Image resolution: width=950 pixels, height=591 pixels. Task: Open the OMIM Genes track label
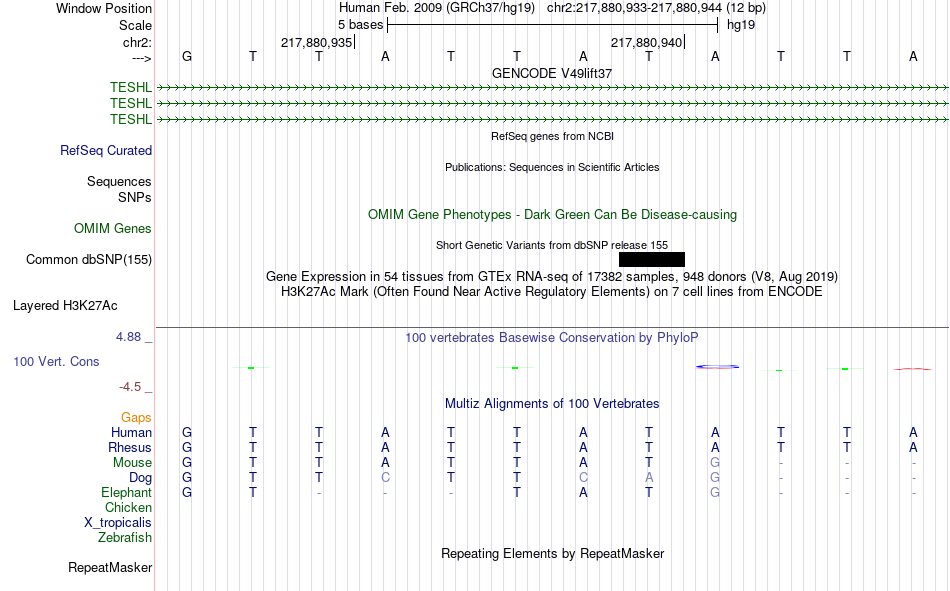(x=113, y=229)
